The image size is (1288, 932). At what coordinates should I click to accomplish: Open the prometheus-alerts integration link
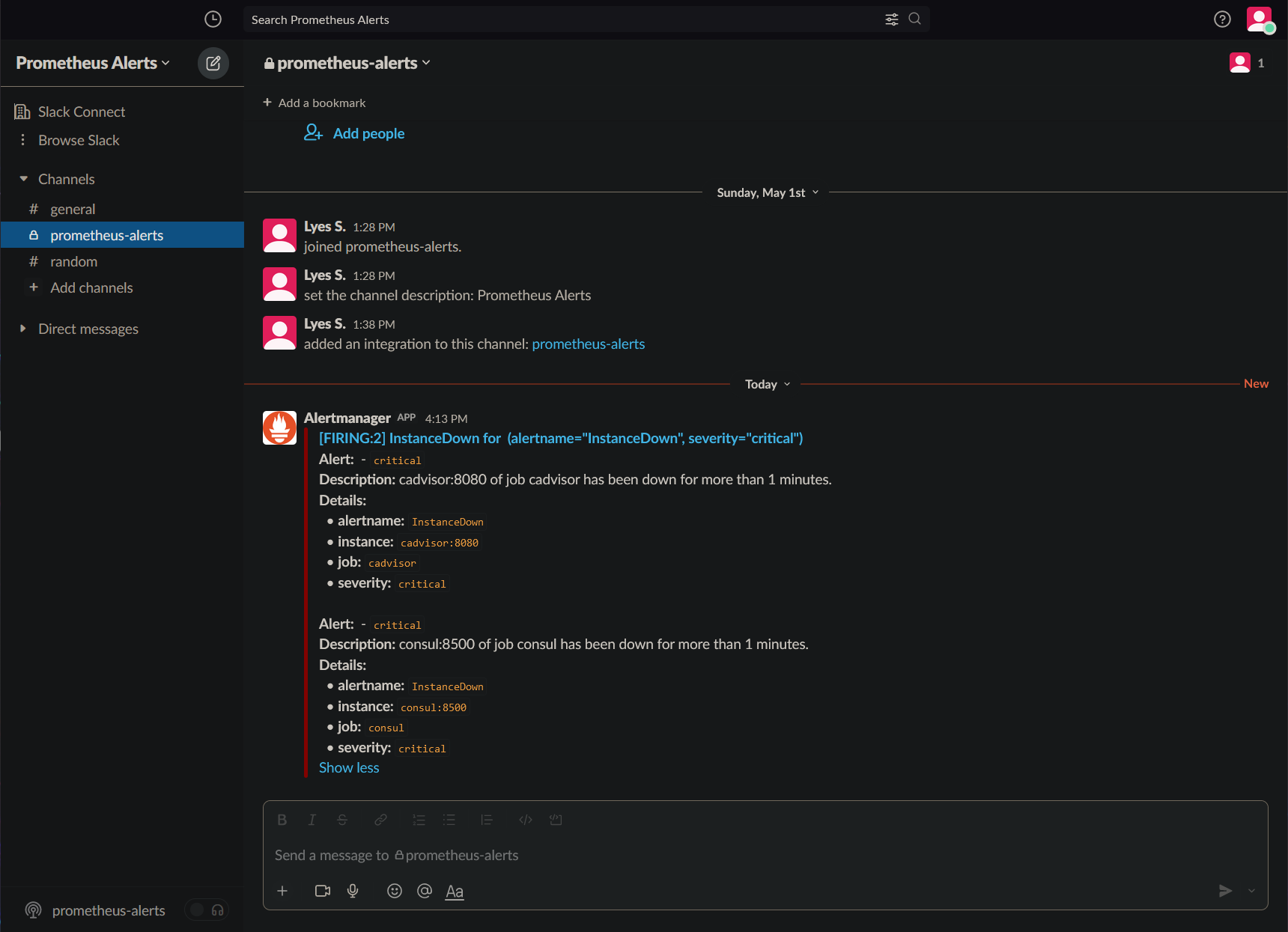point(588,344)
